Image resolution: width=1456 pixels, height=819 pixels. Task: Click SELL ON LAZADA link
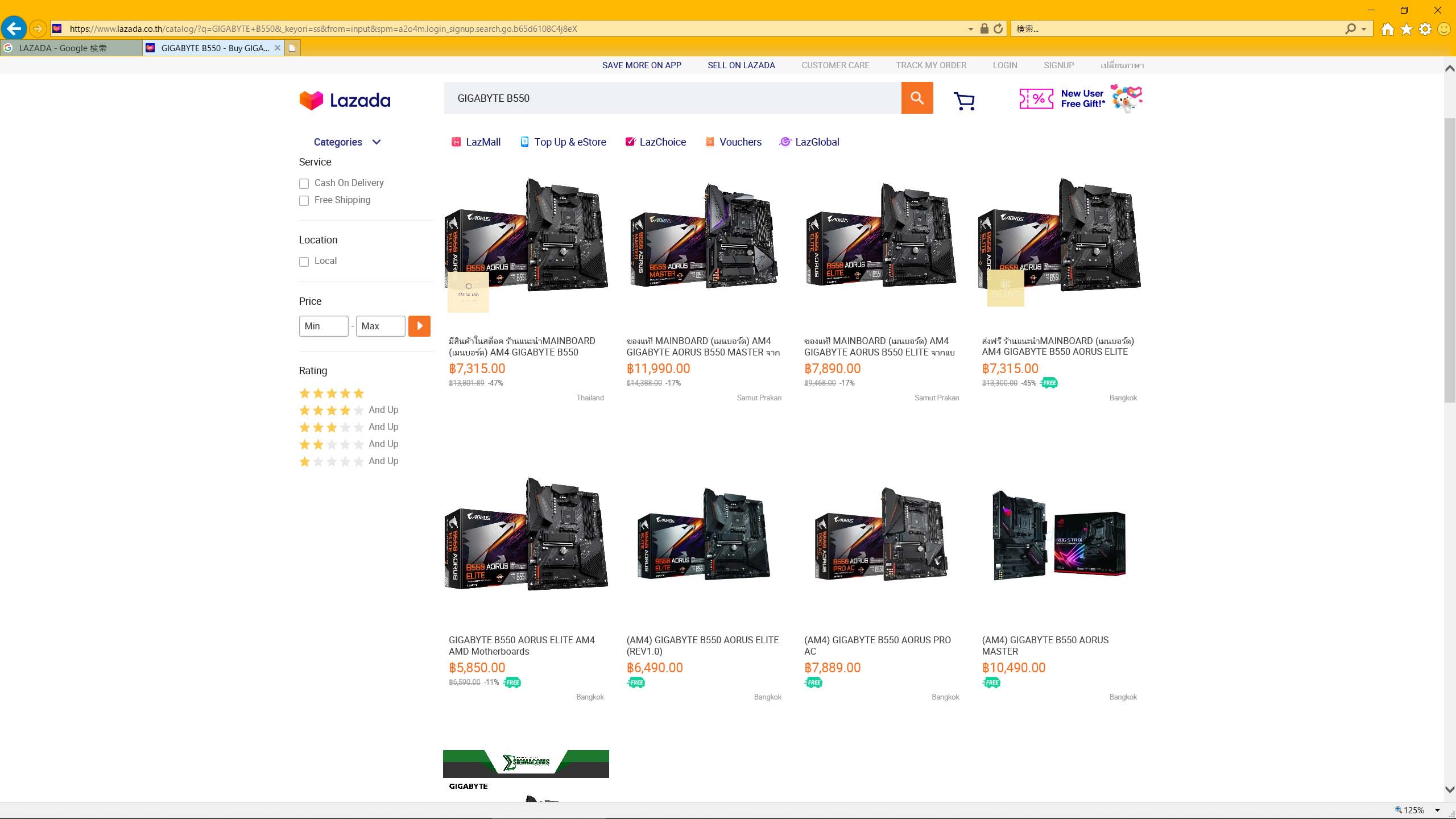tap(741, 65)
